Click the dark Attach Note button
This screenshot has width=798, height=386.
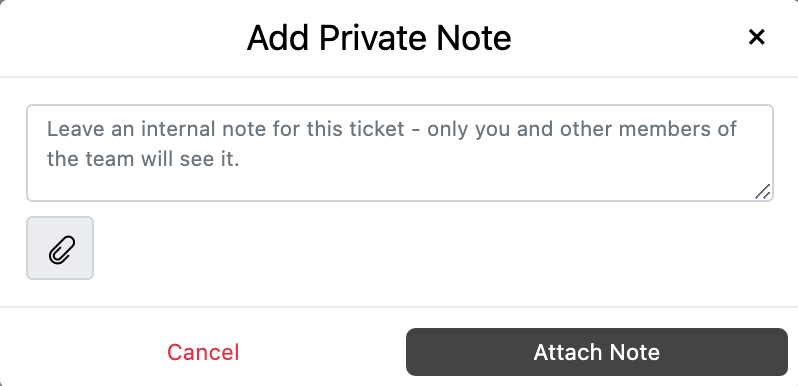(x=596, y=352)
